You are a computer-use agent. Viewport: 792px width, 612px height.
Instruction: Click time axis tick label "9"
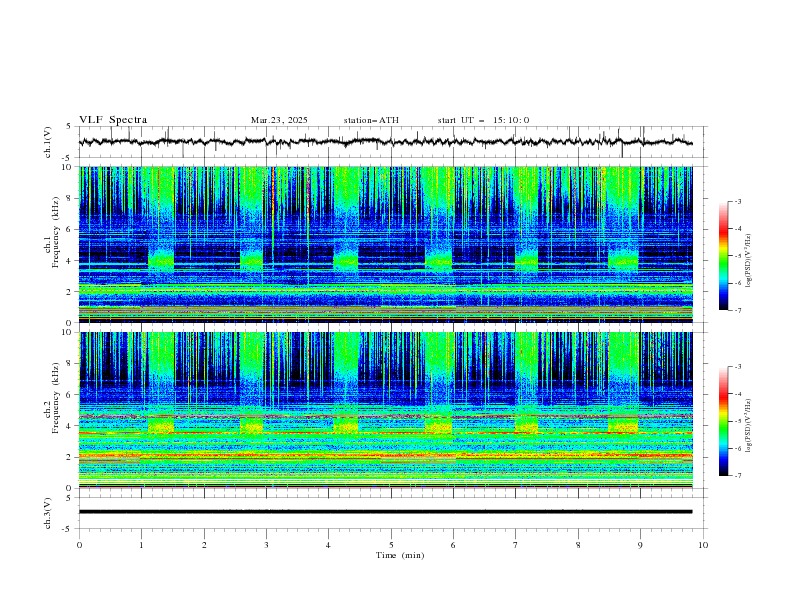pyautogui.click(x=640, y=545)
